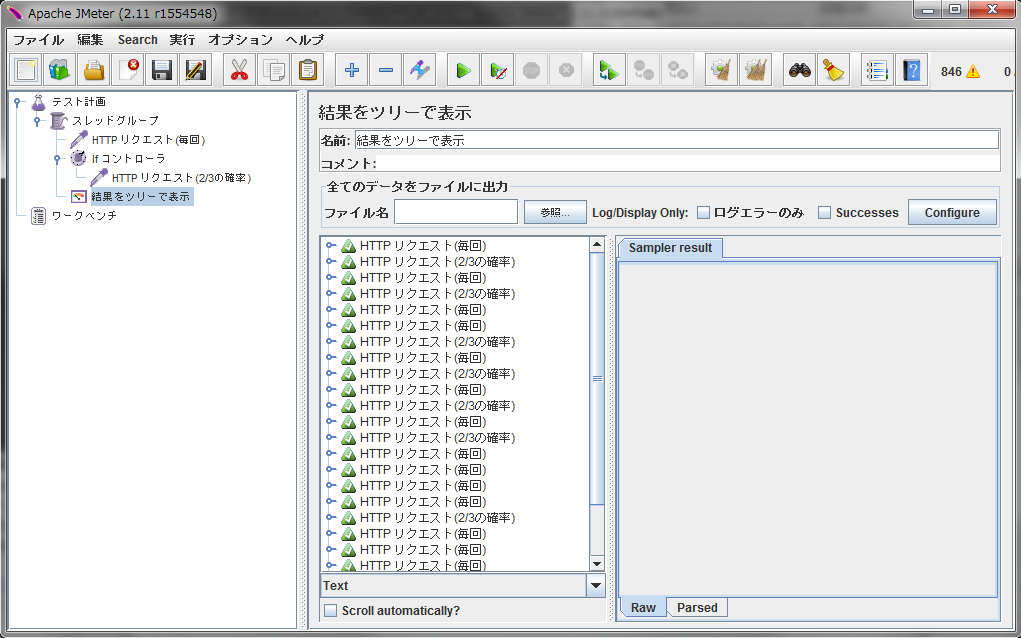This screenshot has height=638, width=1021.
Task: Collapse the スレッドグループ node handle
Action: point(37,120)
